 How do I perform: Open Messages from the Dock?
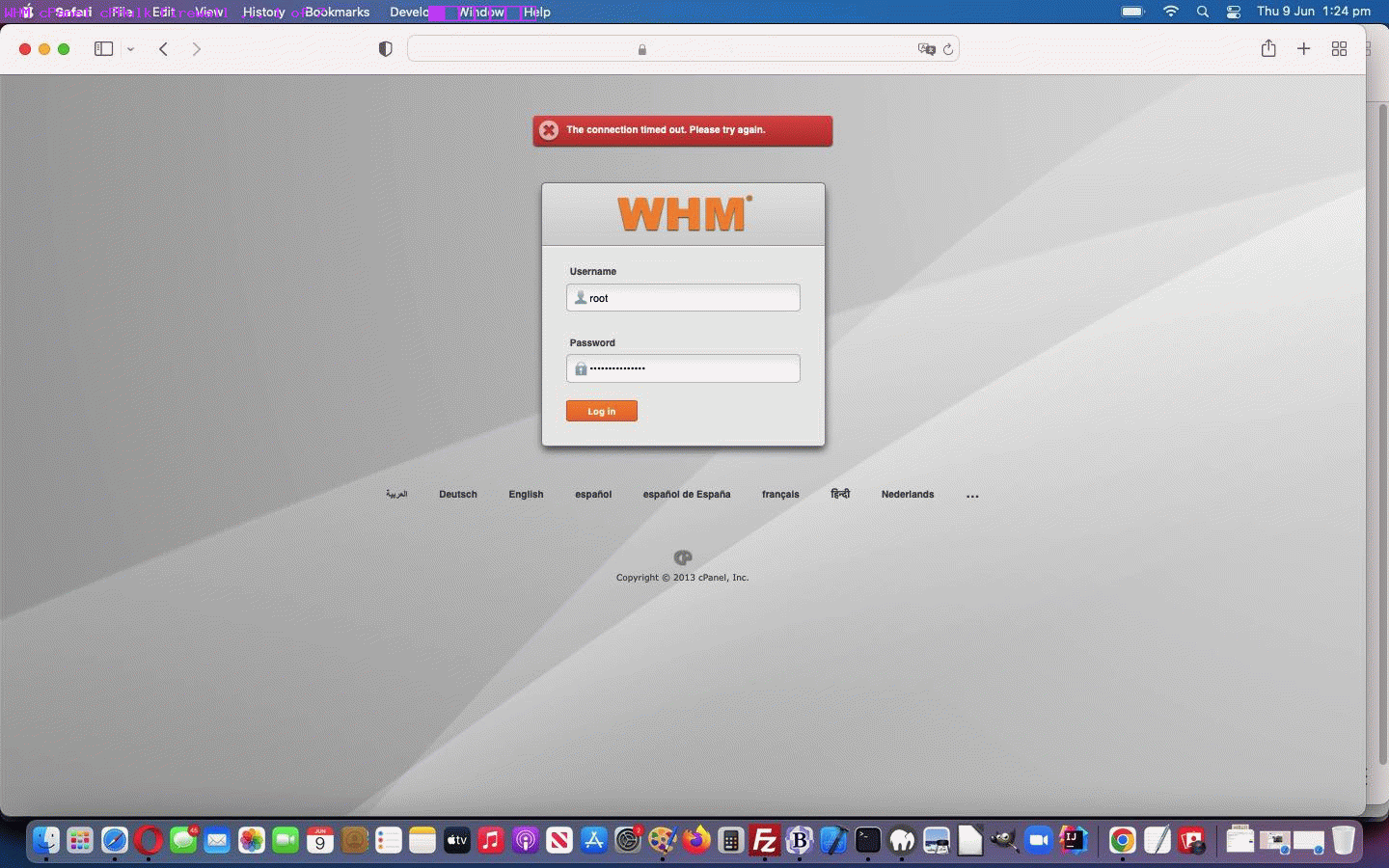[183, 840]
